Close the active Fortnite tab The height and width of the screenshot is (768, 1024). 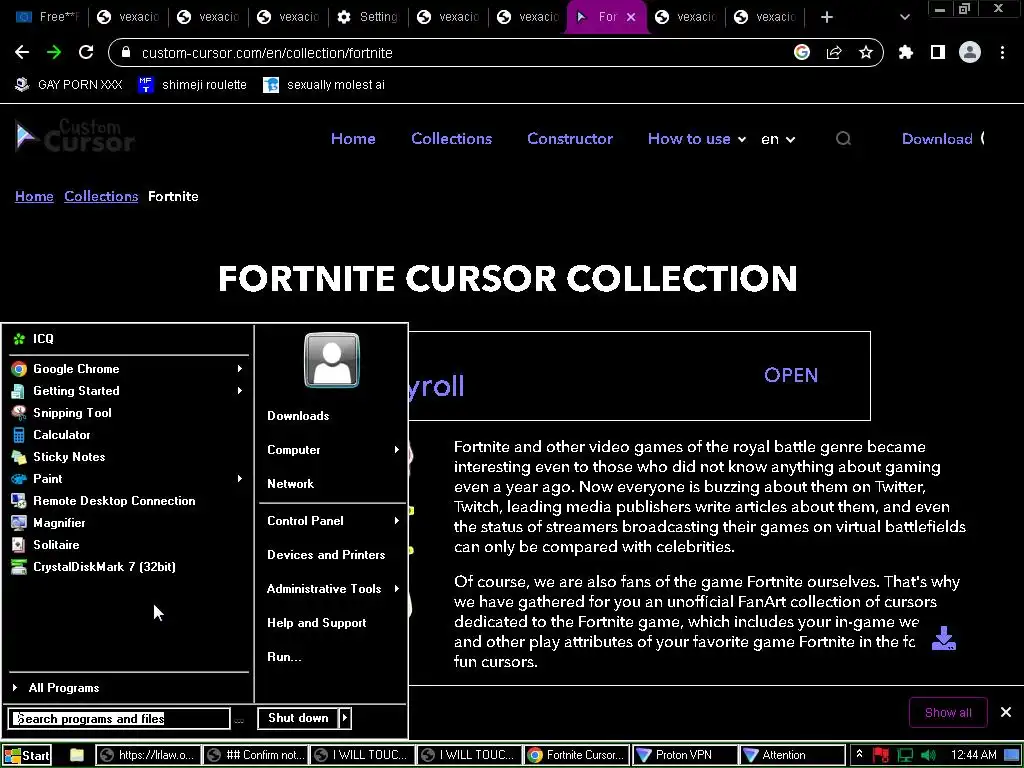point(631,18)
